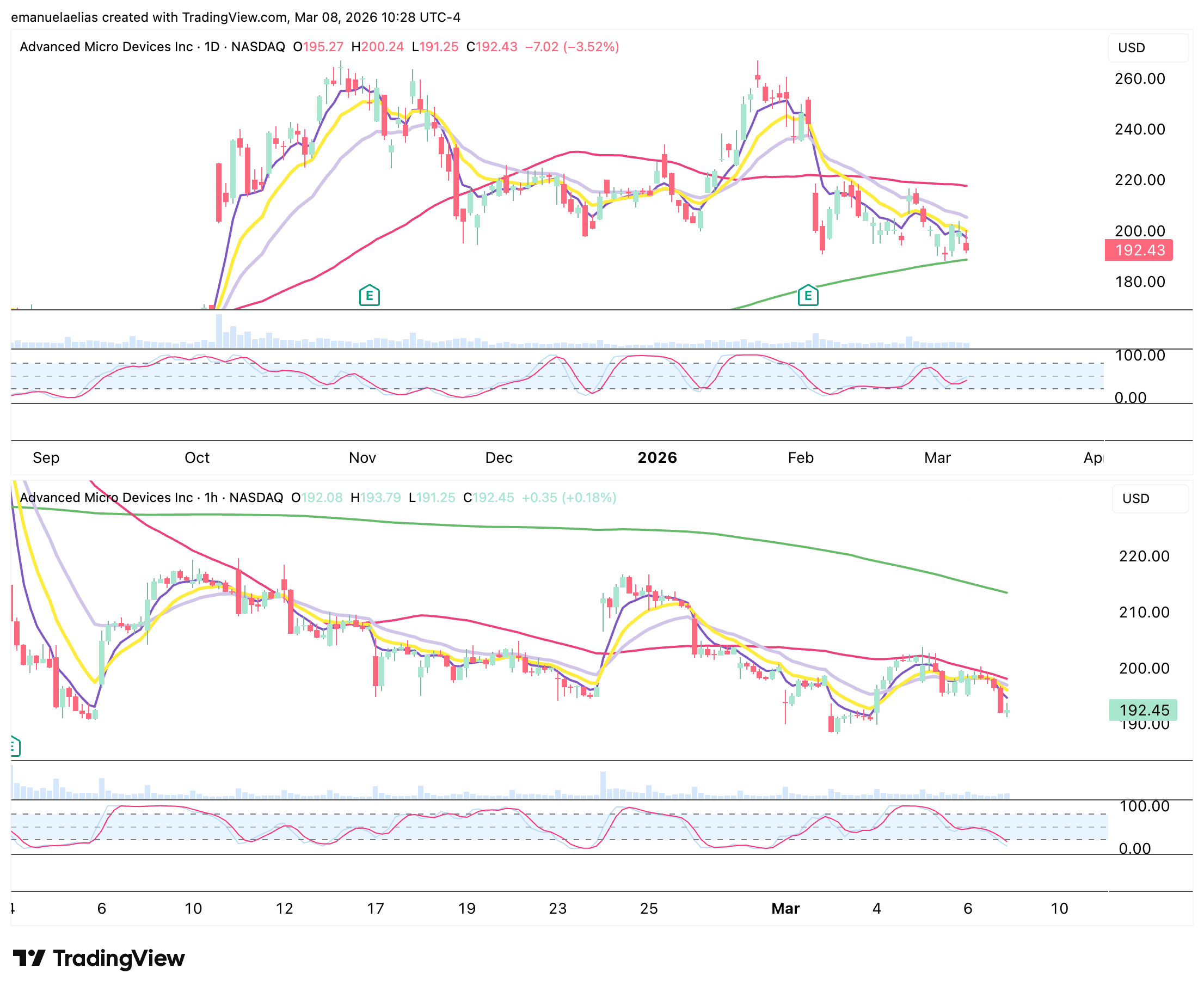Viewport: 1204px width, 991px height.
Task: Click the partial earnings marker on hourly chart
Action: coord(15,747)
